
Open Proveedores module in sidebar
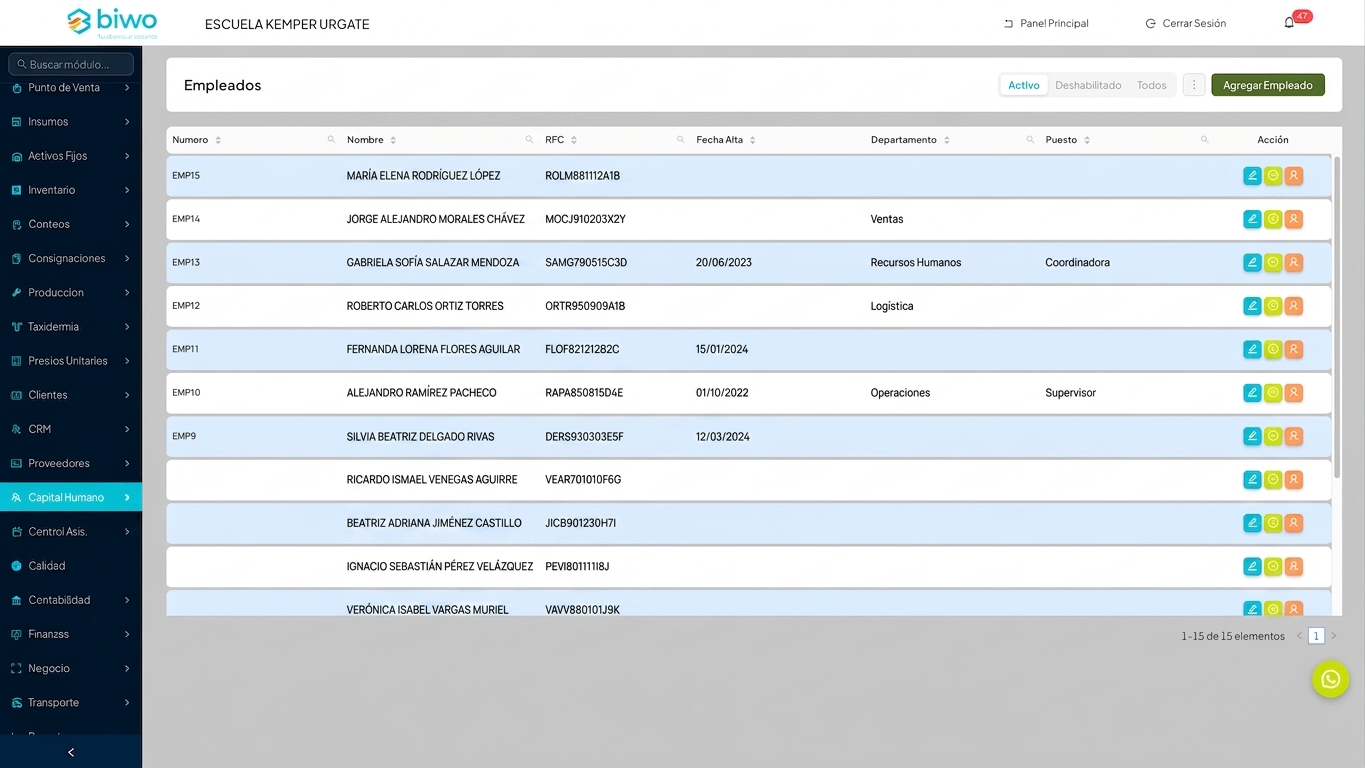coord(71,464)
